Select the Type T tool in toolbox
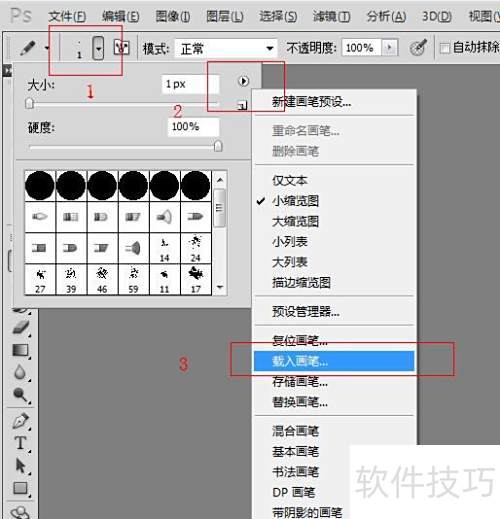The width and height of the screenshot is (500, 519). pos(21,443)
